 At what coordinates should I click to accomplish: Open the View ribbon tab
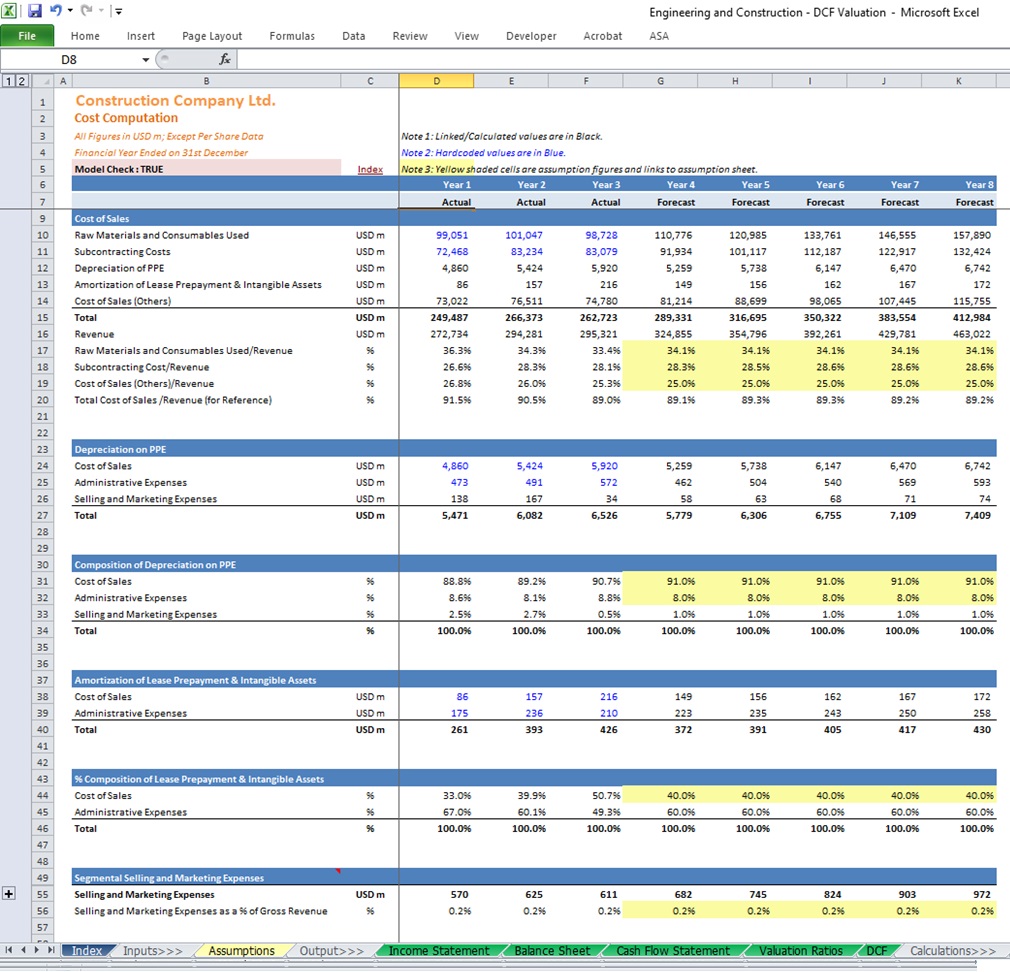[x=466, y=36]
